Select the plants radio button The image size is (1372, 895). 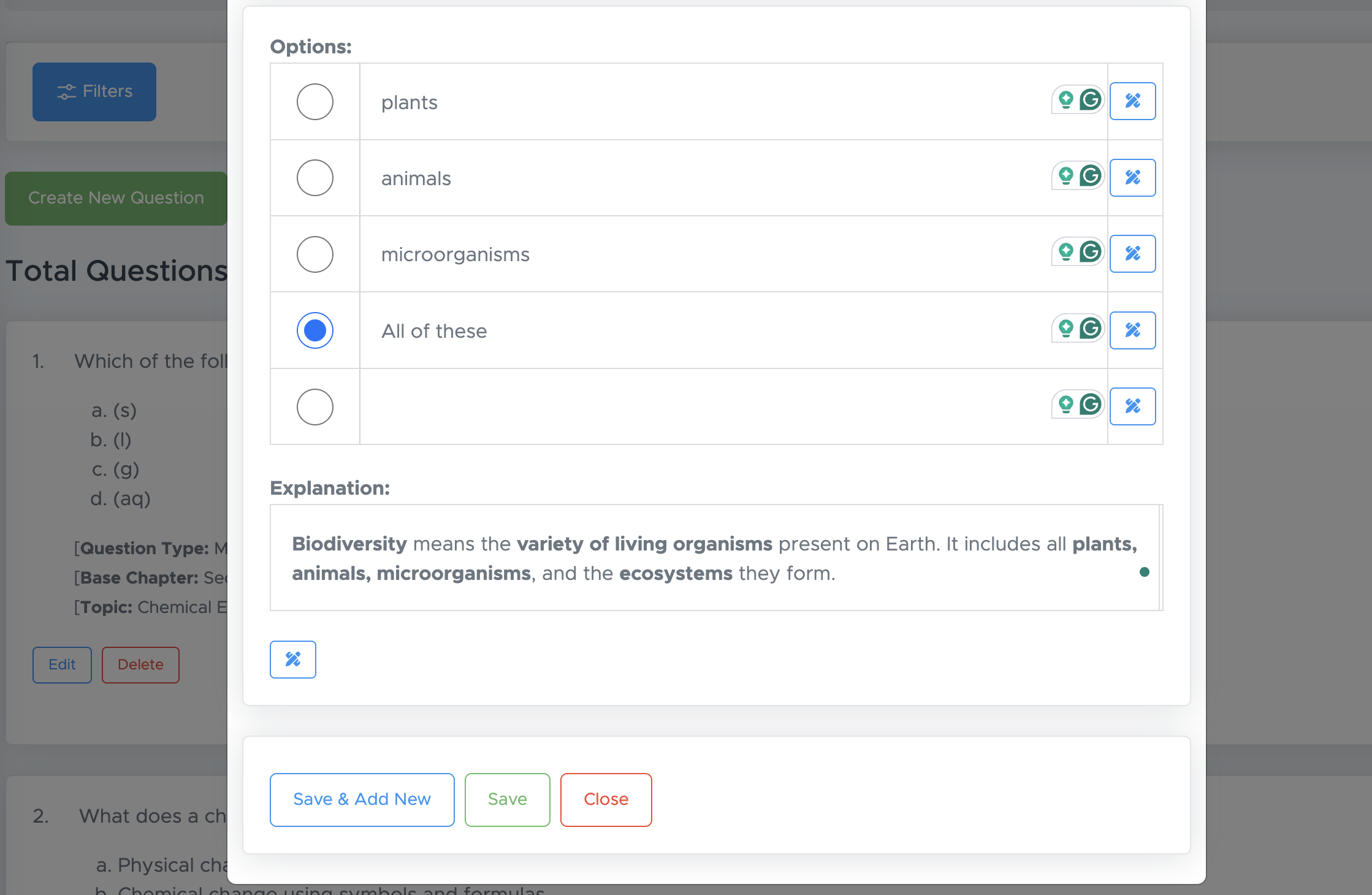(315, 102)
